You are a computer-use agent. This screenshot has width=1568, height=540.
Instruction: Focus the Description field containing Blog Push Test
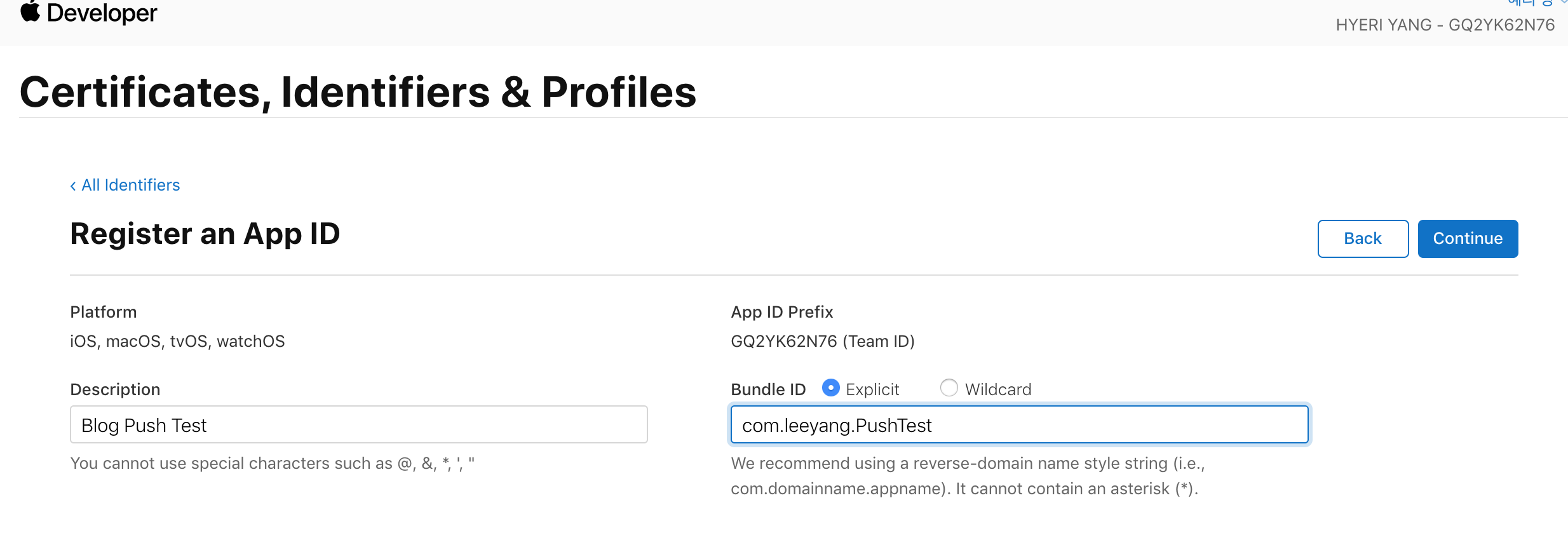coord(358,424)
